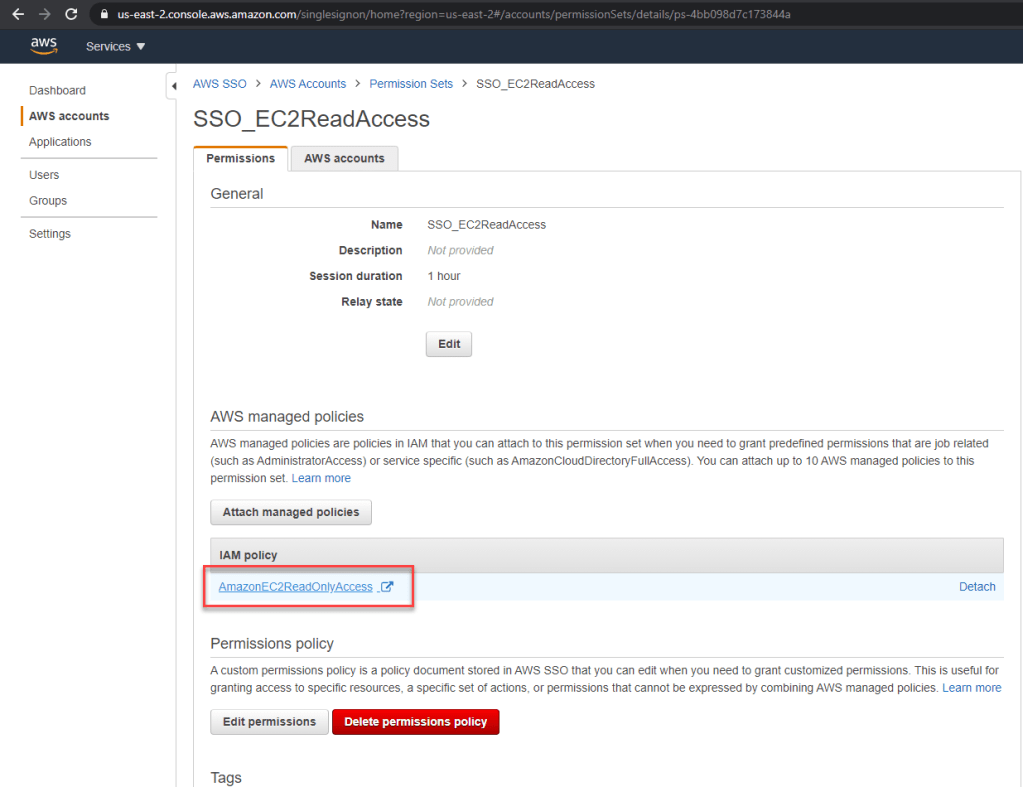Image resolution: width=1023 pixels, height=787 pixels.
Task: Go to Users in the sidebar
Action: coord(44,175)
